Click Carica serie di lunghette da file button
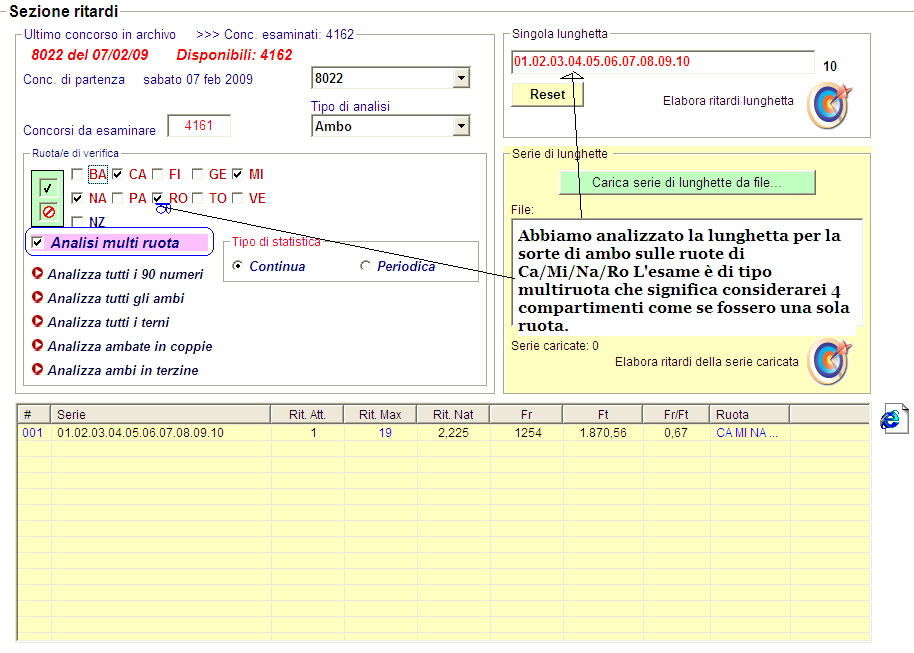Viewport: 914px width, 653px height. pyautogui.click(x=687, y=183)
